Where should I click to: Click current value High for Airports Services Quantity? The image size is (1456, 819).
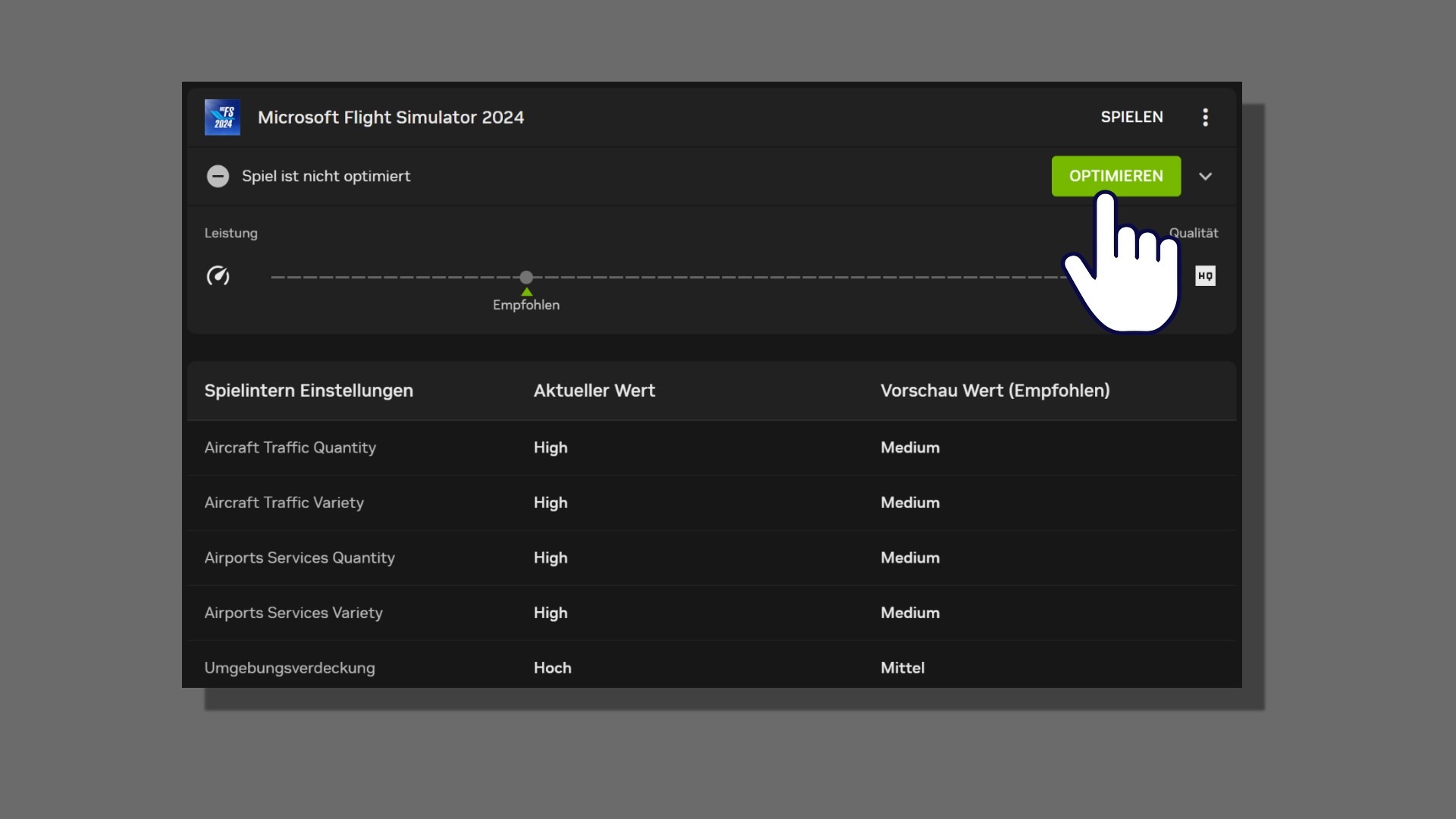click(x=551, y=558)
